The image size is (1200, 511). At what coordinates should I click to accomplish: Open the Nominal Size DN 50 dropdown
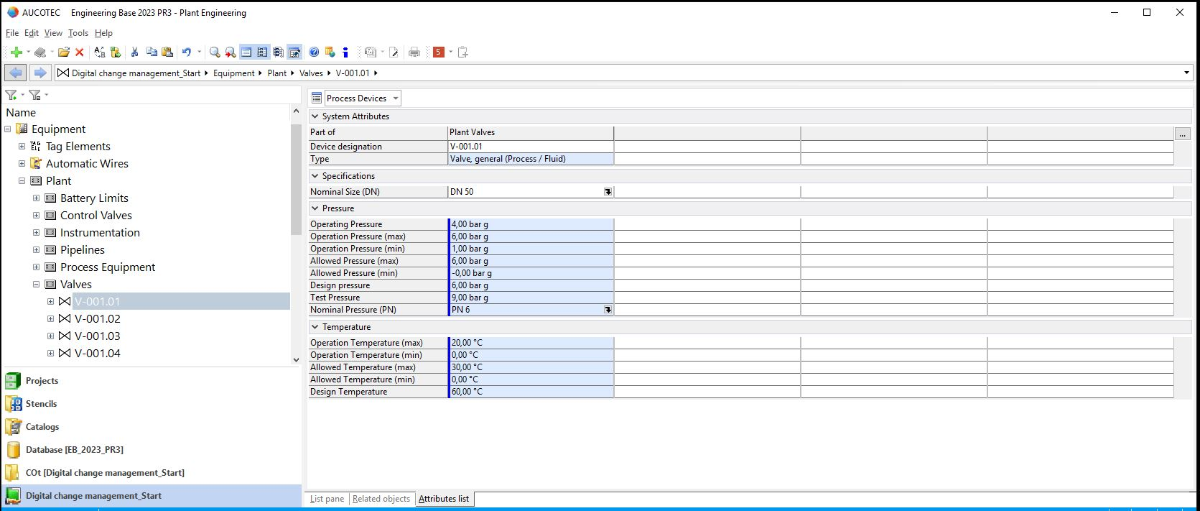[x=607, y=191]
